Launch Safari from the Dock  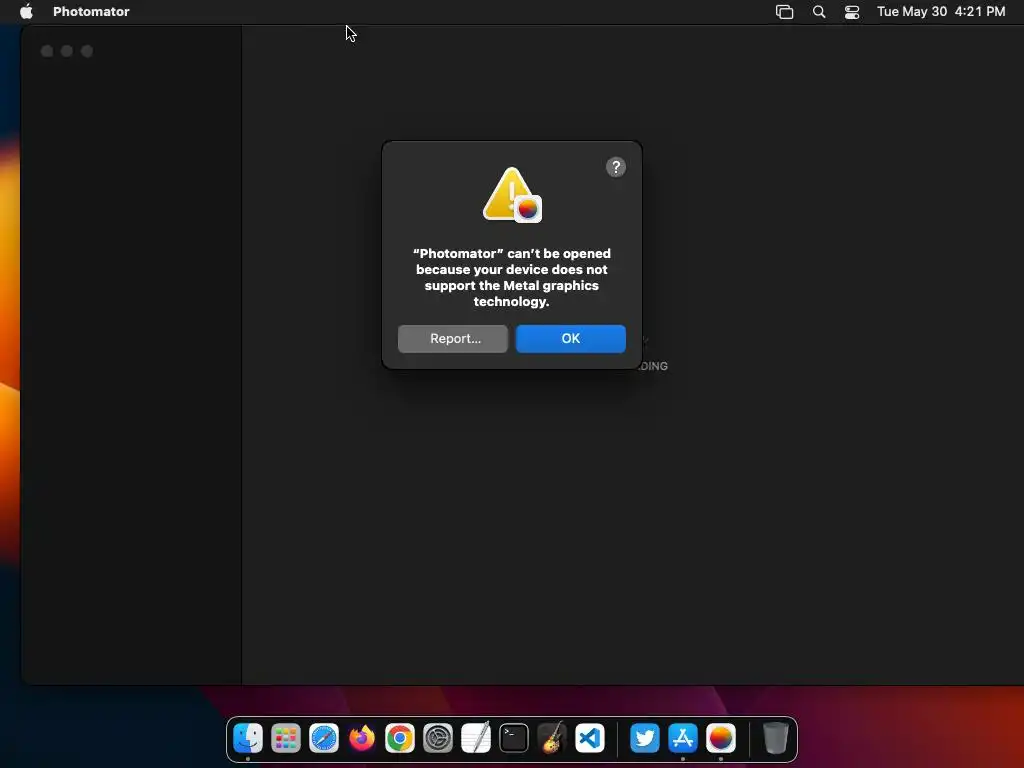[x=324, y=739]
